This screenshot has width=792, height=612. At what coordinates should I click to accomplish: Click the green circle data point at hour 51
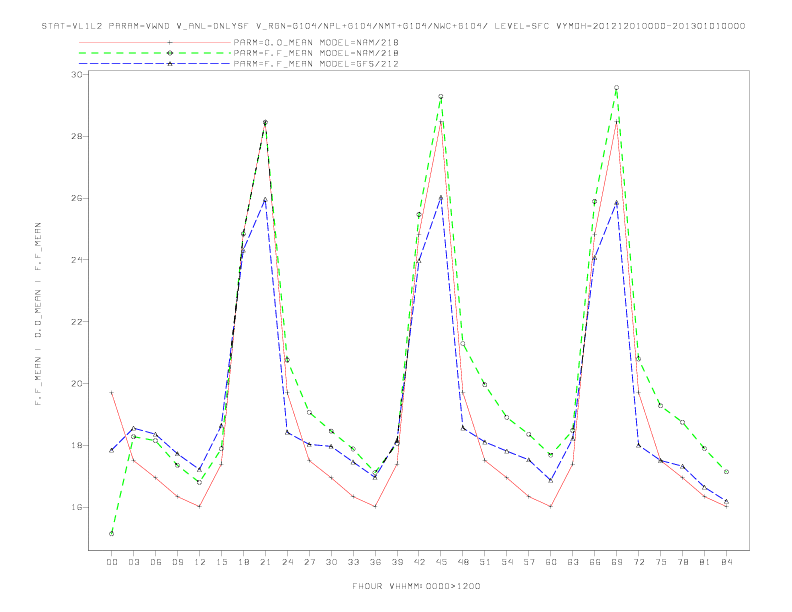[485, 385]
